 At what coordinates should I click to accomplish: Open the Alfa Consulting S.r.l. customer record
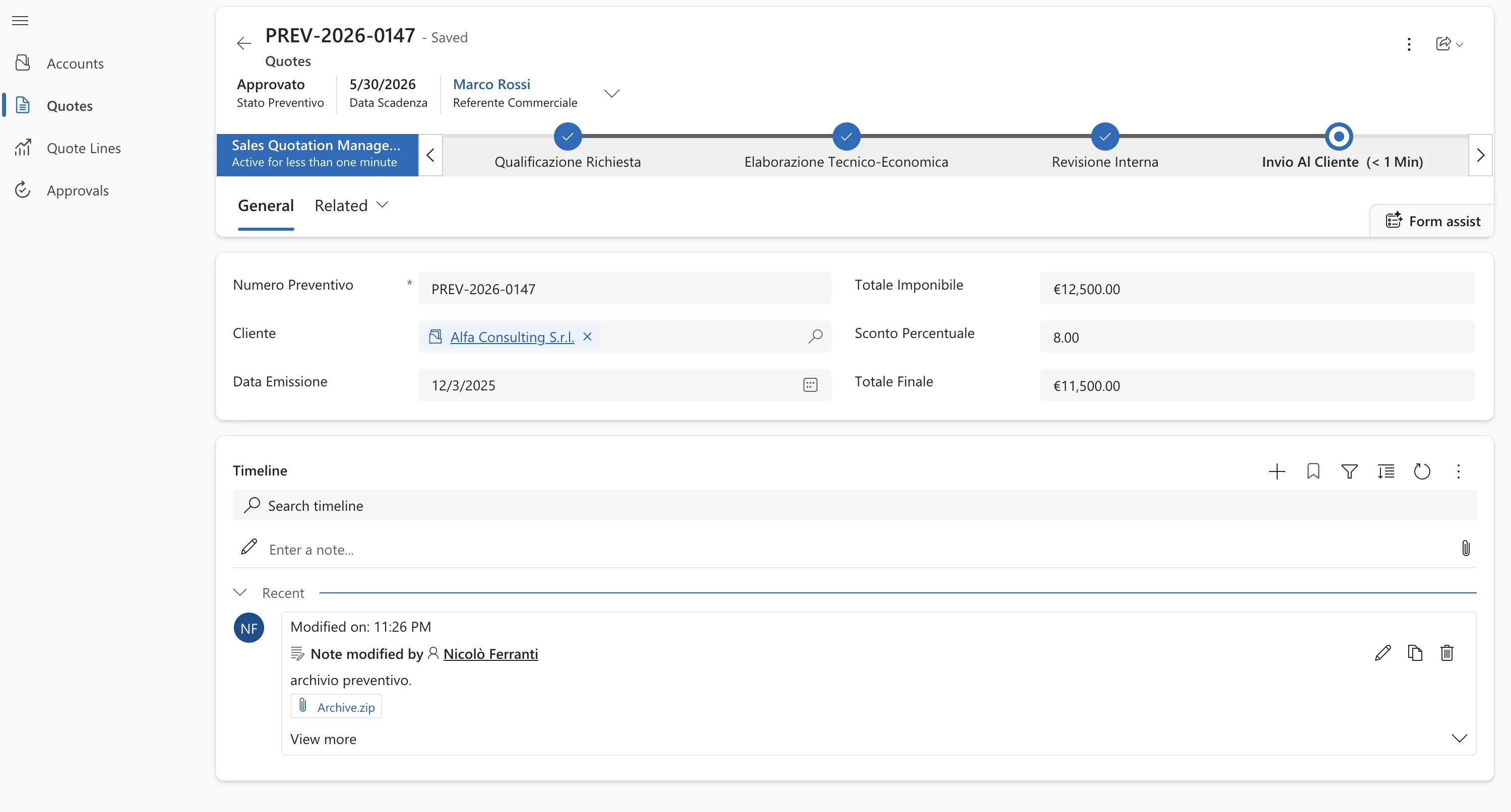click(511, 336)
